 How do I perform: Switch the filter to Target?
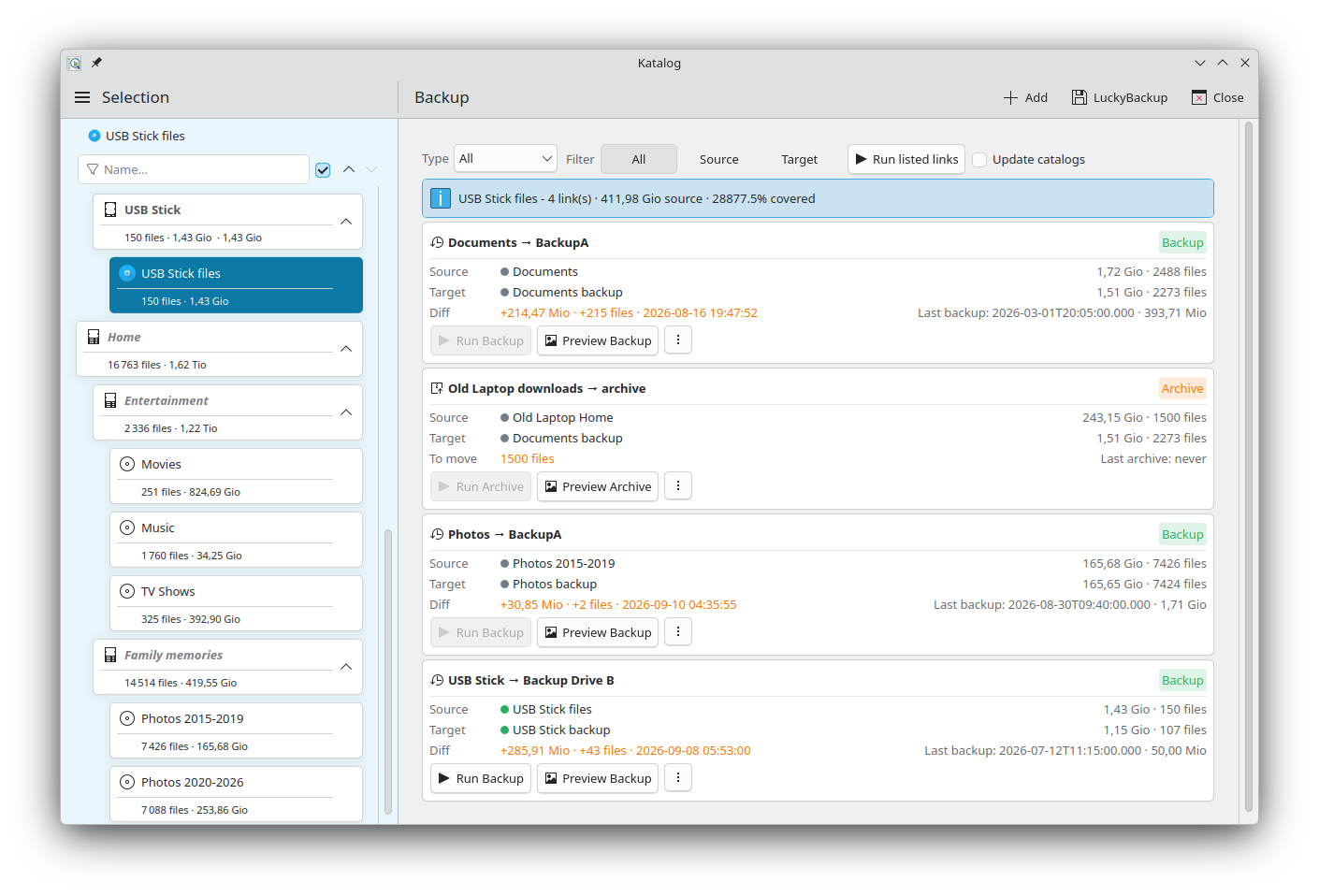(799, 159)
